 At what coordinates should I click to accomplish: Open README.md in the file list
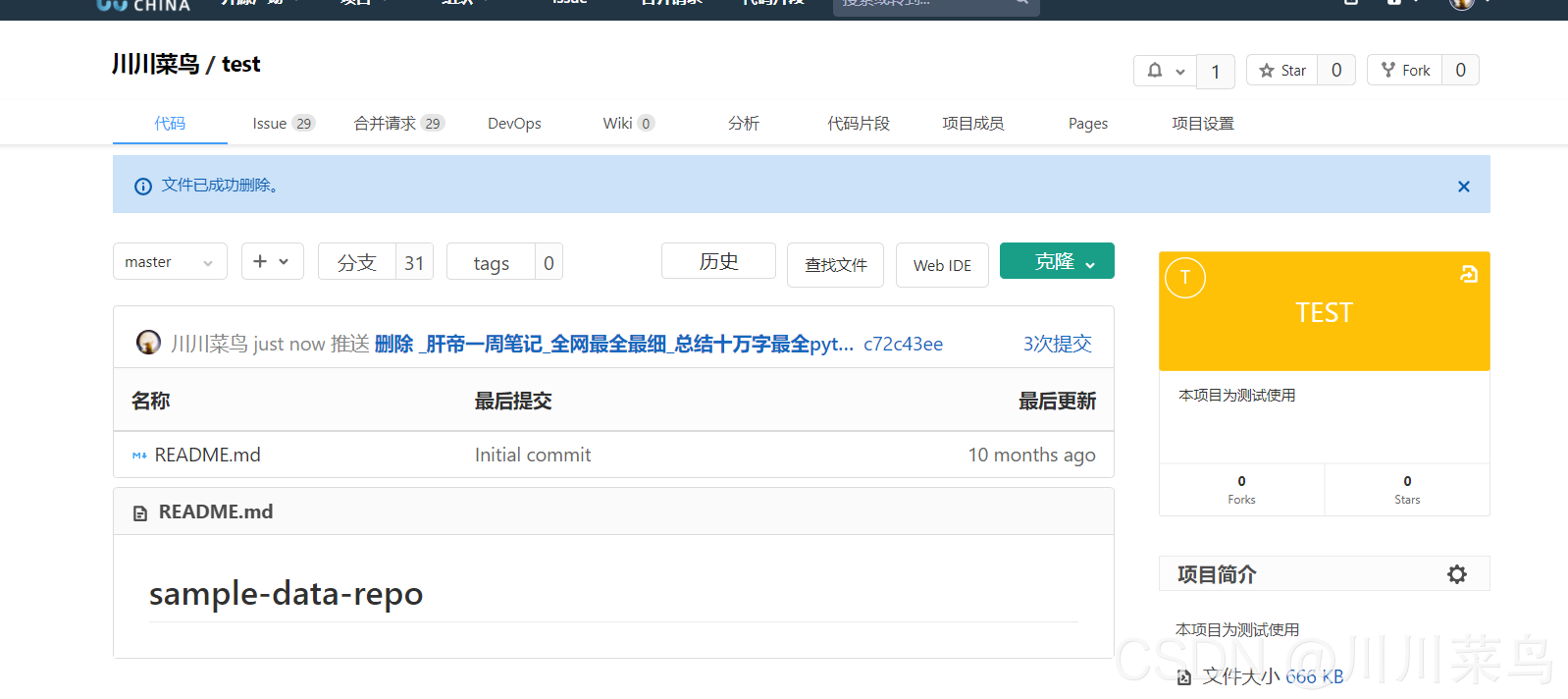207,455
